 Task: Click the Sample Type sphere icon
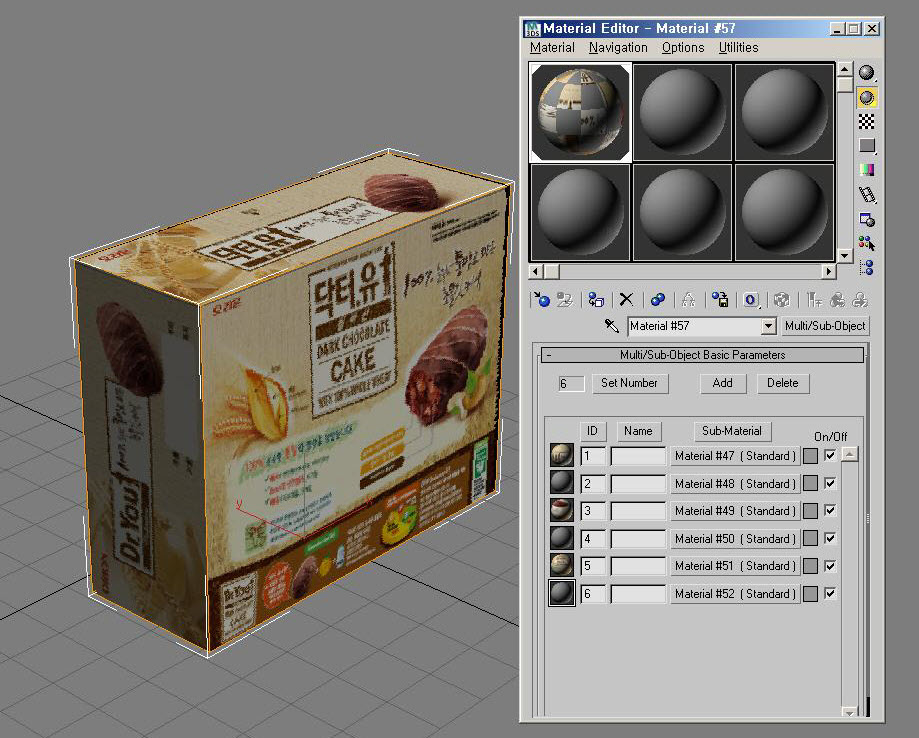[x=867, y=73]
